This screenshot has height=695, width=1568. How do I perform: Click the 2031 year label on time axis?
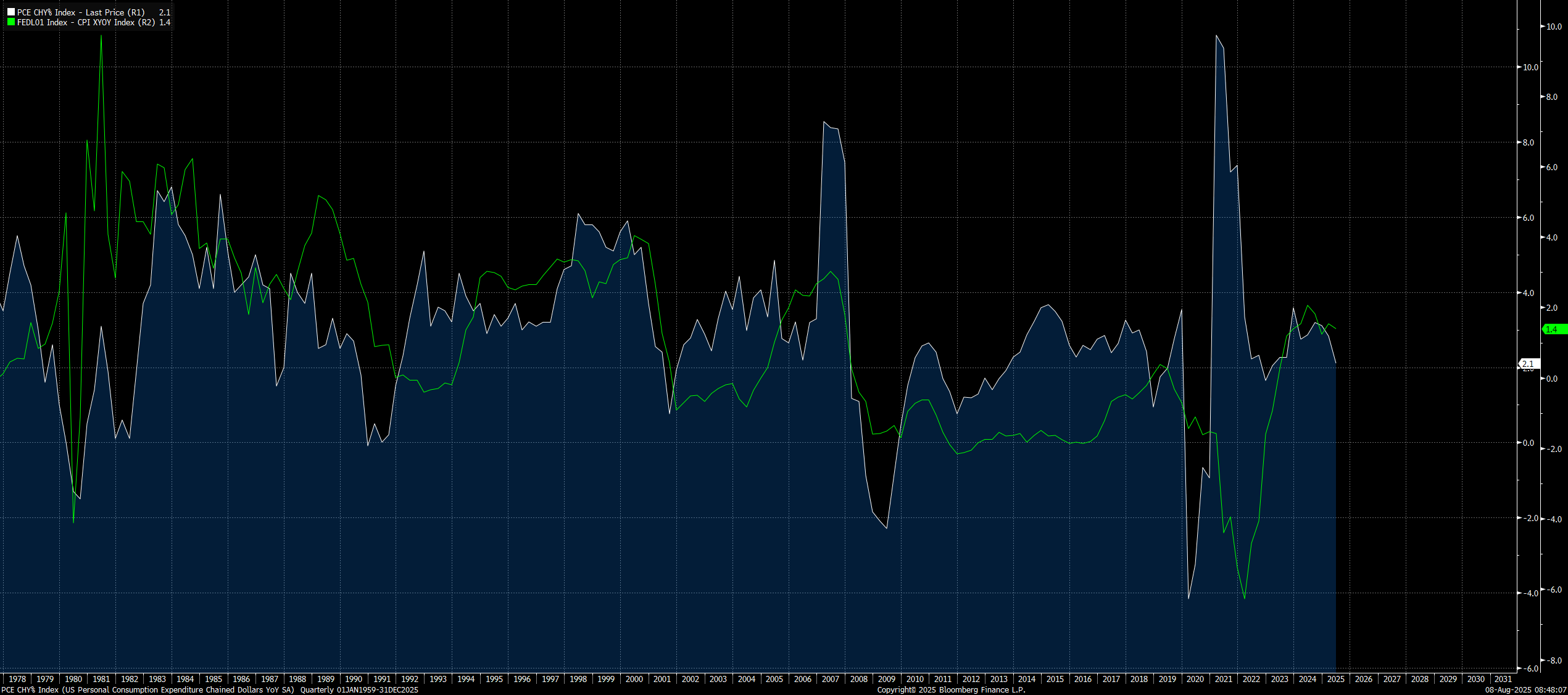pos(1503,679)
